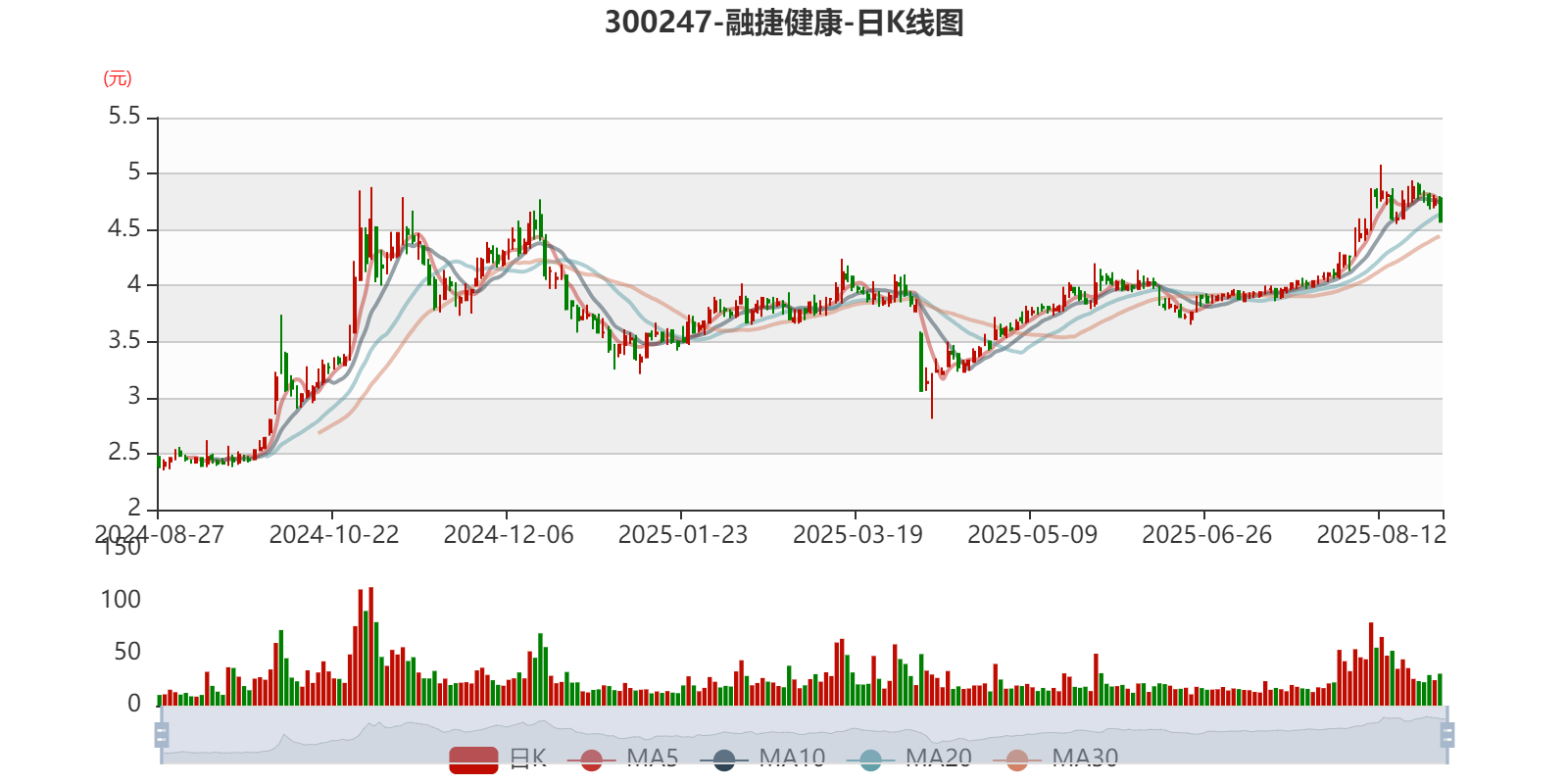Click the (元) unit label
The width and height of the screenshot is (1568, 784).
pos(118,78)
